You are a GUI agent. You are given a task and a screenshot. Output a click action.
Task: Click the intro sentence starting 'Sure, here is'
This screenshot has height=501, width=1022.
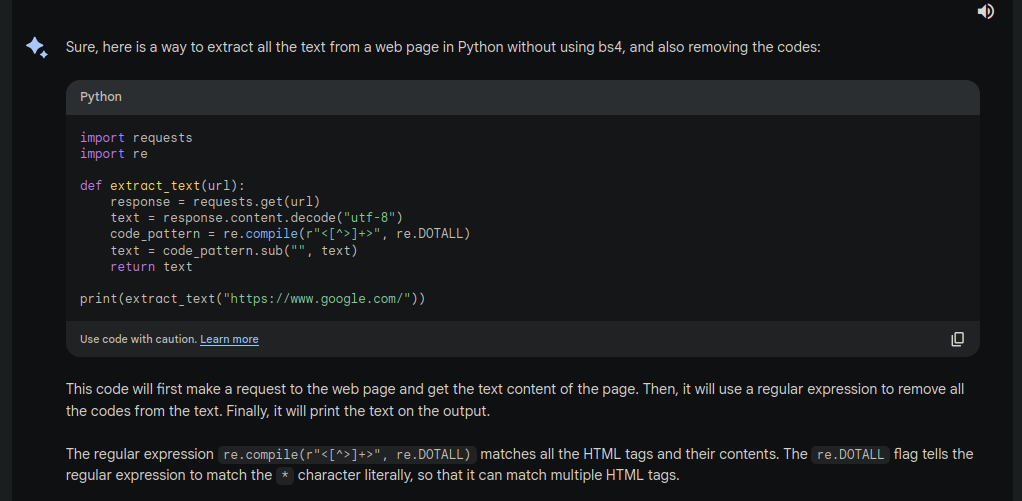442,47
